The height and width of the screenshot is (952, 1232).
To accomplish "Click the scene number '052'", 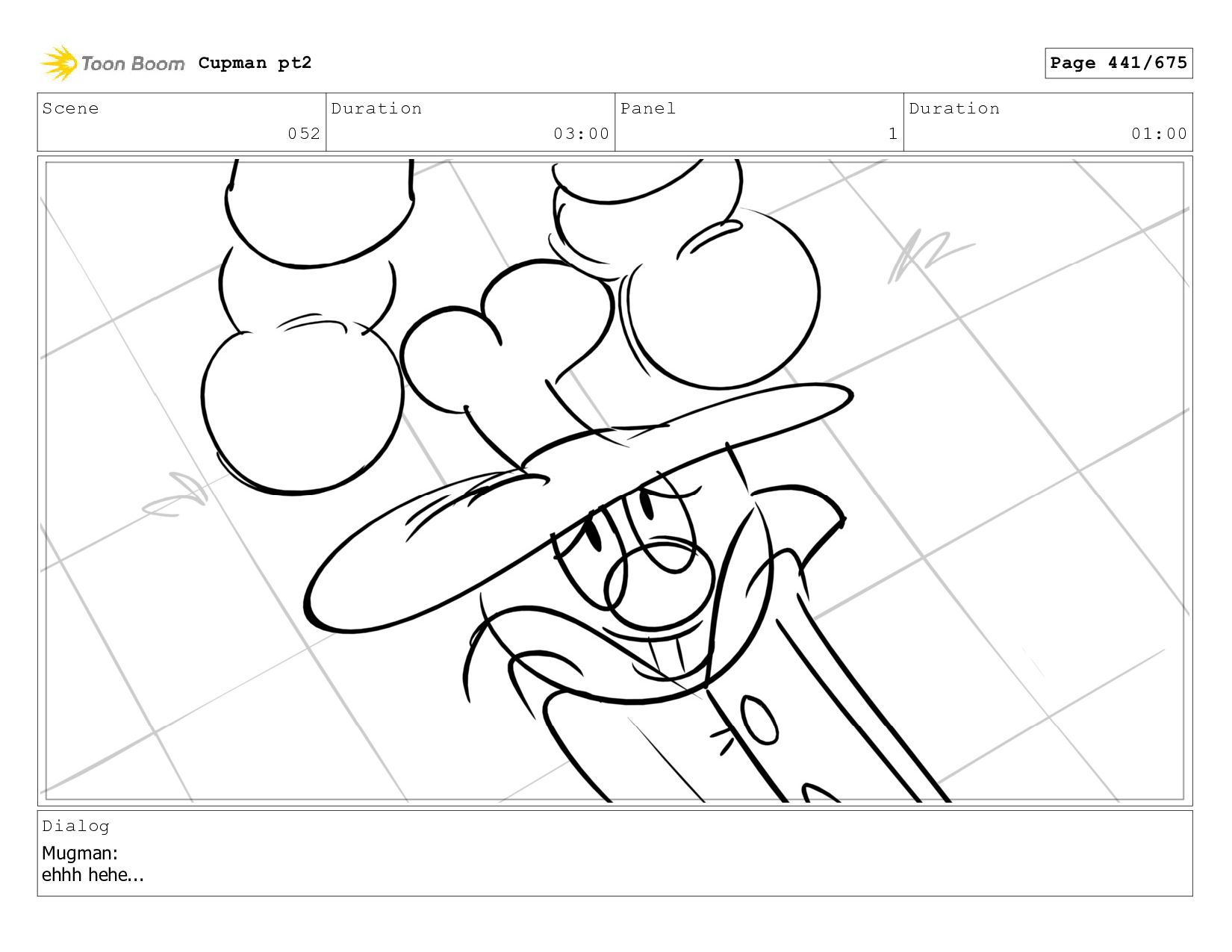I will pyautogui.click(x=304, y=134).
